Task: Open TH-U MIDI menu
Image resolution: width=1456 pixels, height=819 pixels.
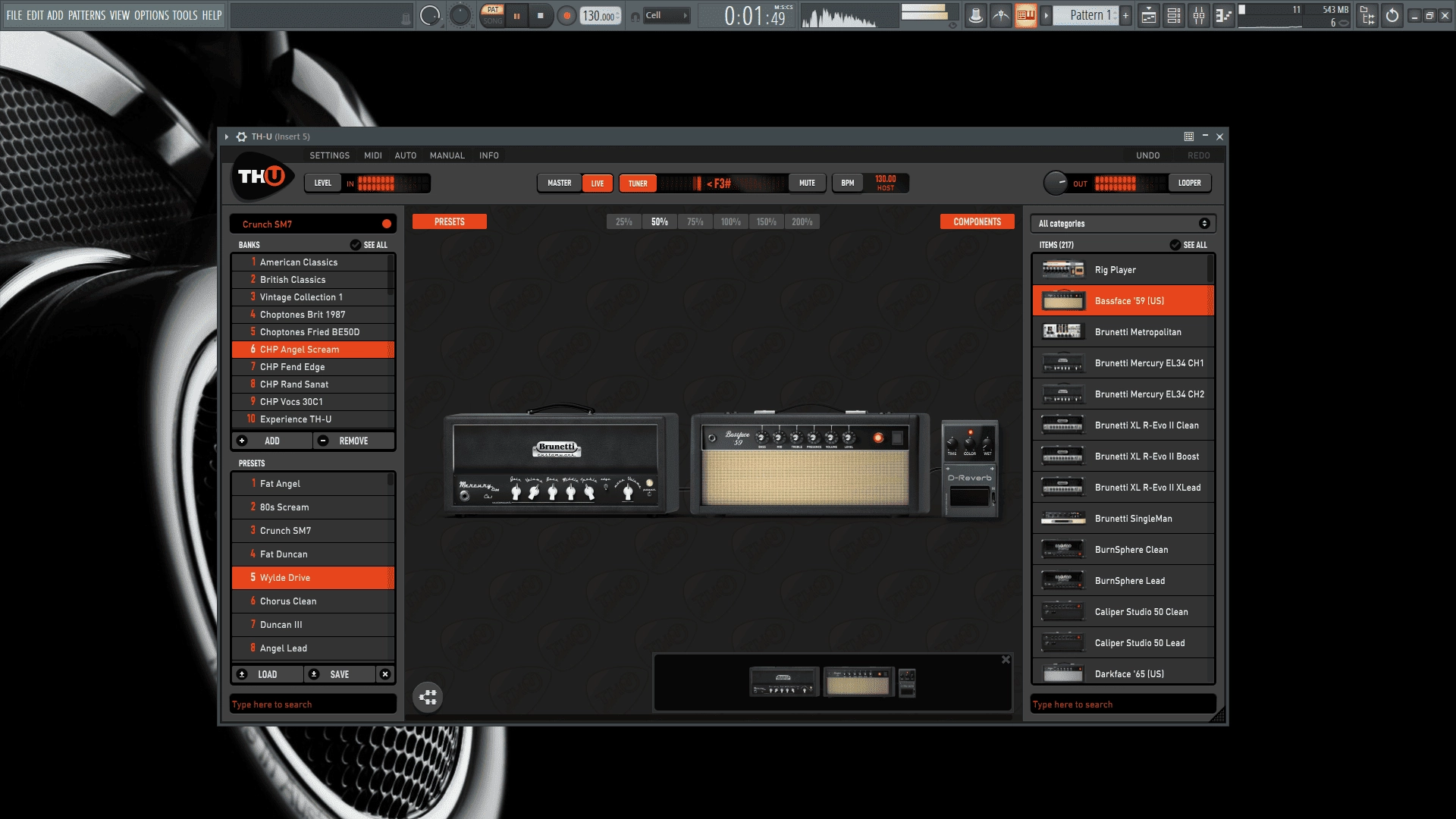Action: [373, 155]
